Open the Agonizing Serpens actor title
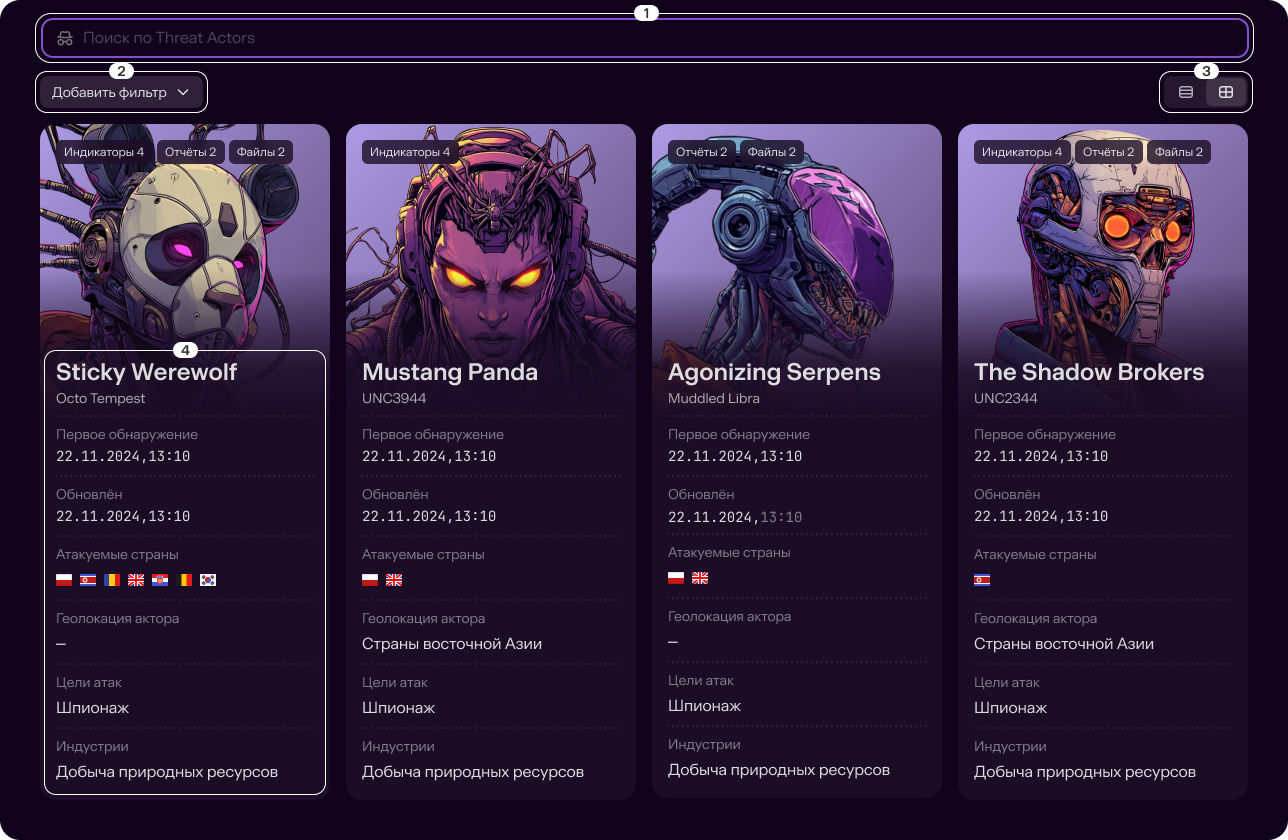 pos(774,372)
